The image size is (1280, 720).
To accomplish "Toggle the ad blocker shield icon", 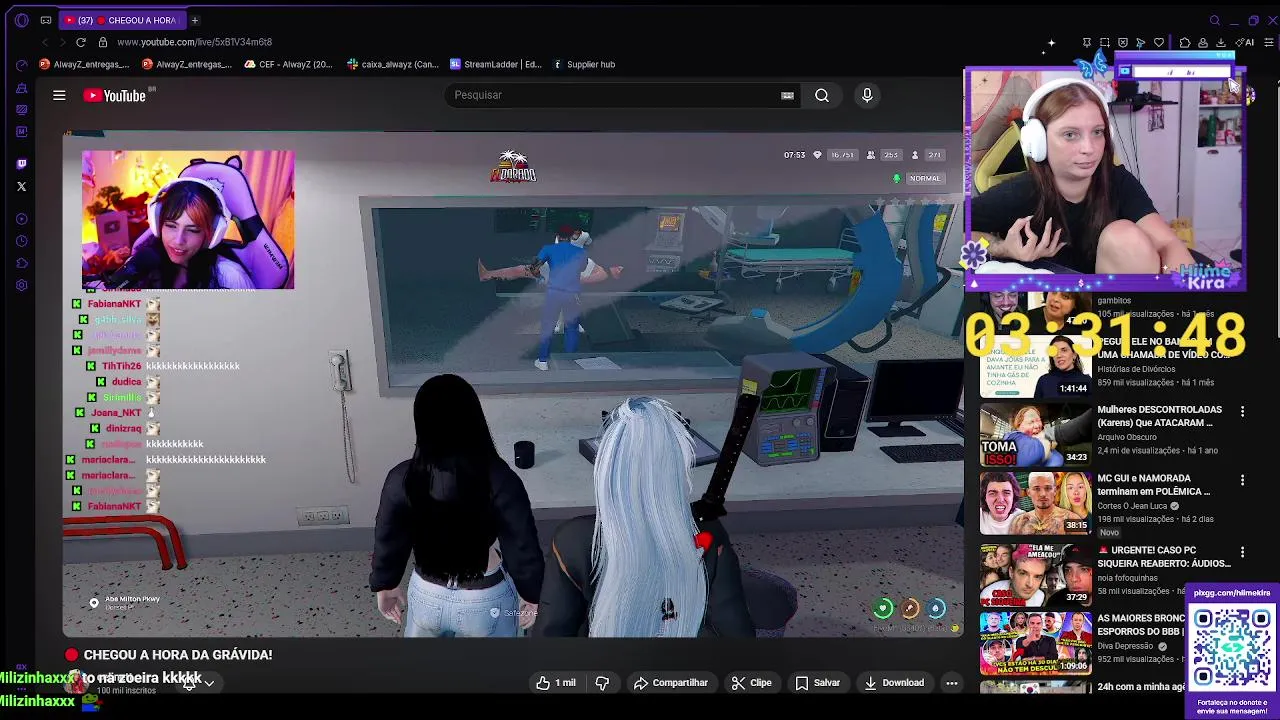I will pos(1122,42).
